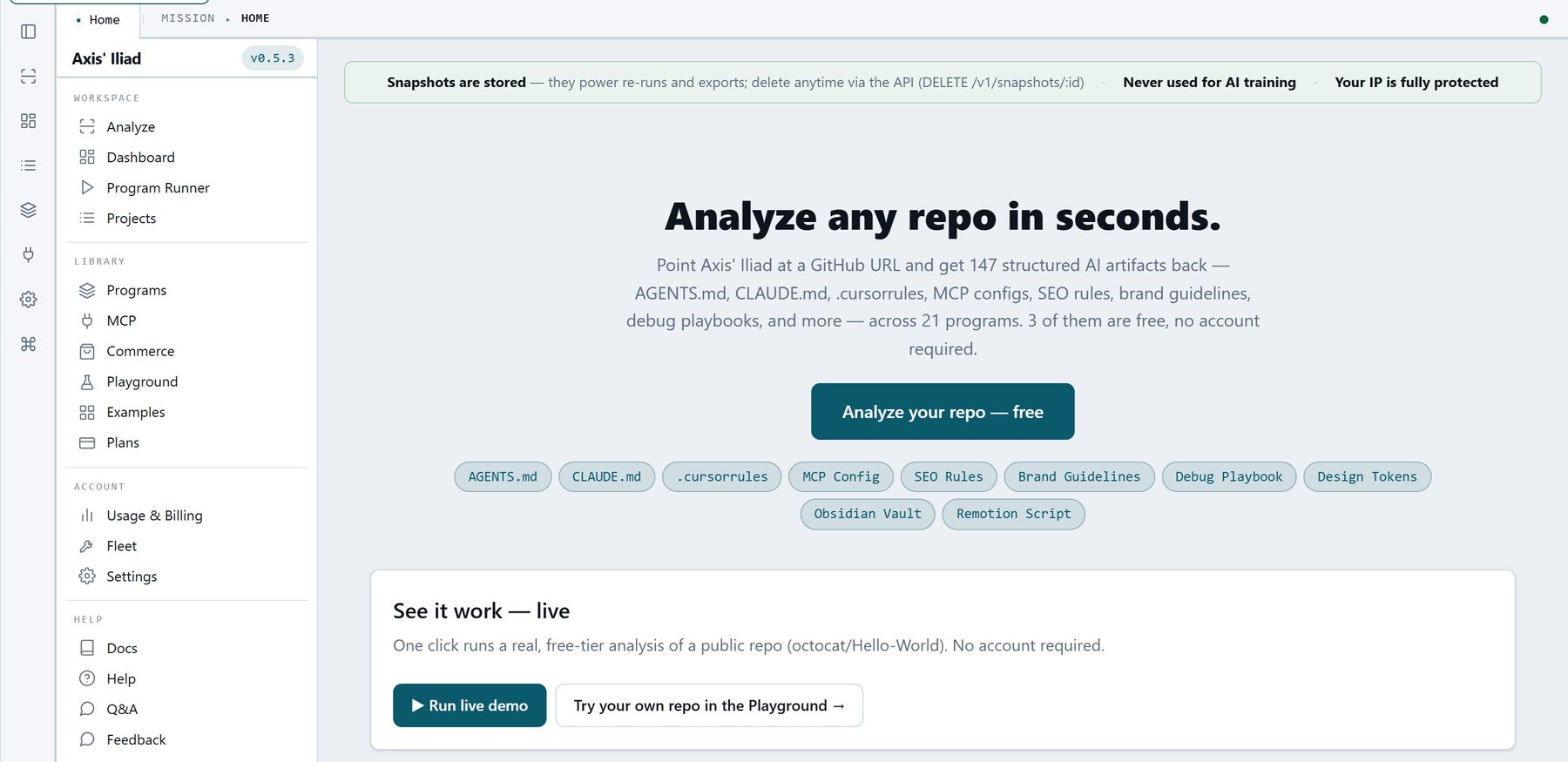This screenshot has height=762, width=1568.
Task: Click the shopping bag icon beside Commerce
Action: 87,351
